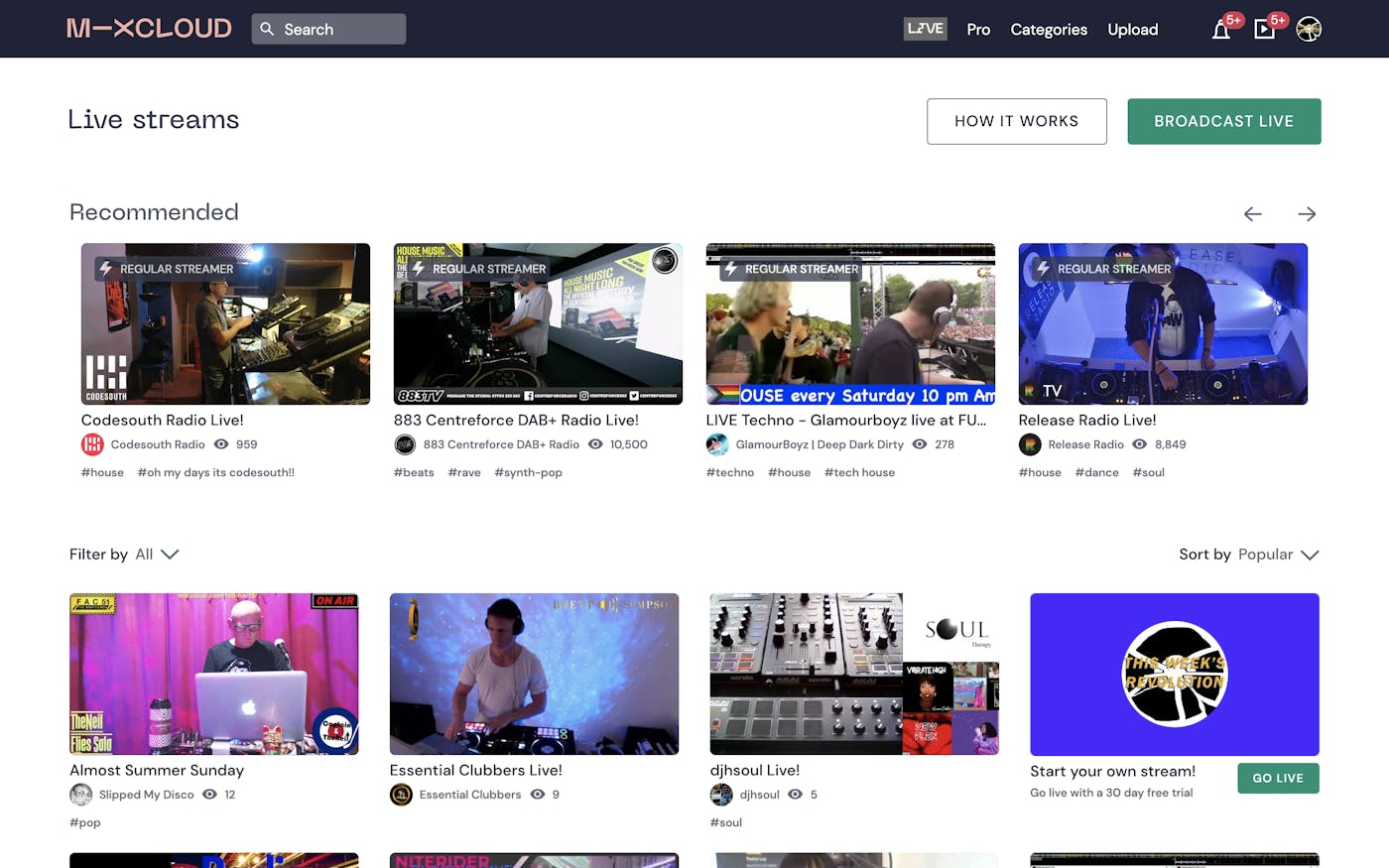
Task: Open Codesouth Radio stream thumbnail
Action: point(225,323)
